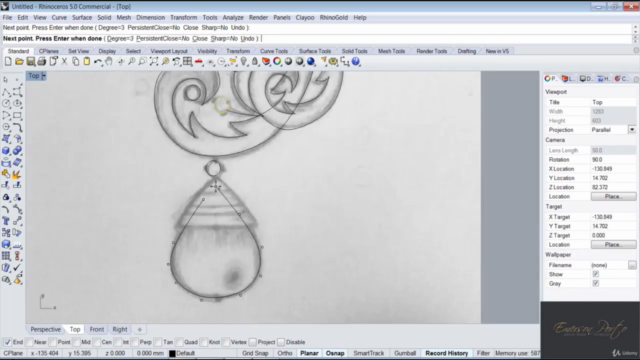This screenshot has width=640, height=360.
Task: Switch to the Right viewport tab
Action: [120, 329]
